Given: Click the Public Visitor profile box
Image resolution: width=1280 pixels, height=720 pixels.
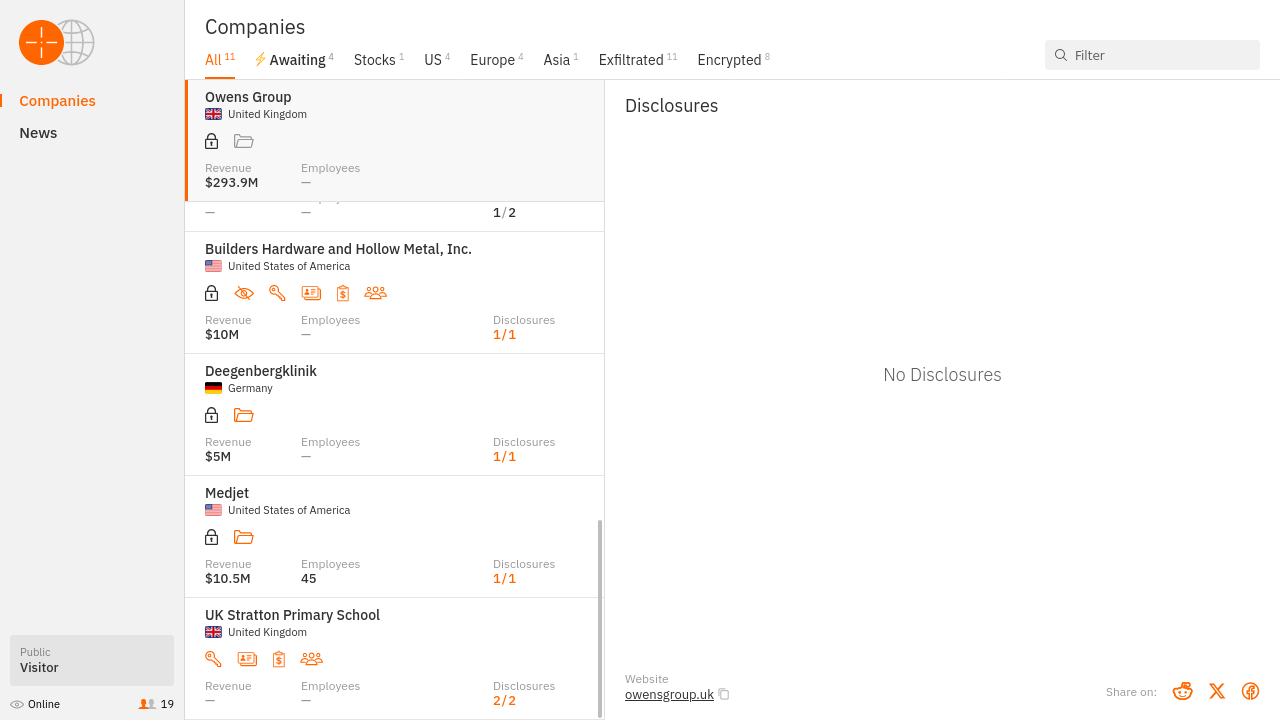Looking at the screenshot, I should (x=92, y=660).
